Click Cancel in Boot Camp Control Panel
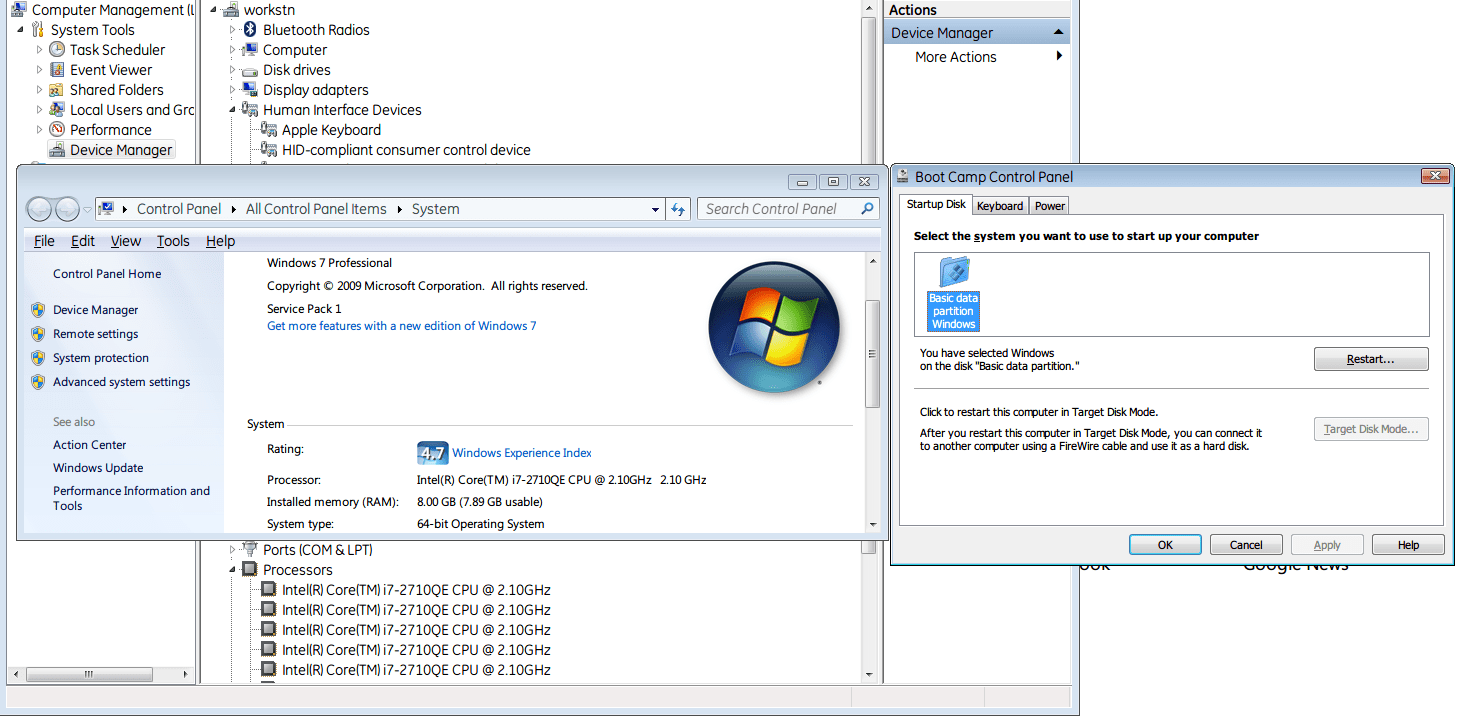The width and height of the screenshot is (1457, 717). (x=1246, y=545)
